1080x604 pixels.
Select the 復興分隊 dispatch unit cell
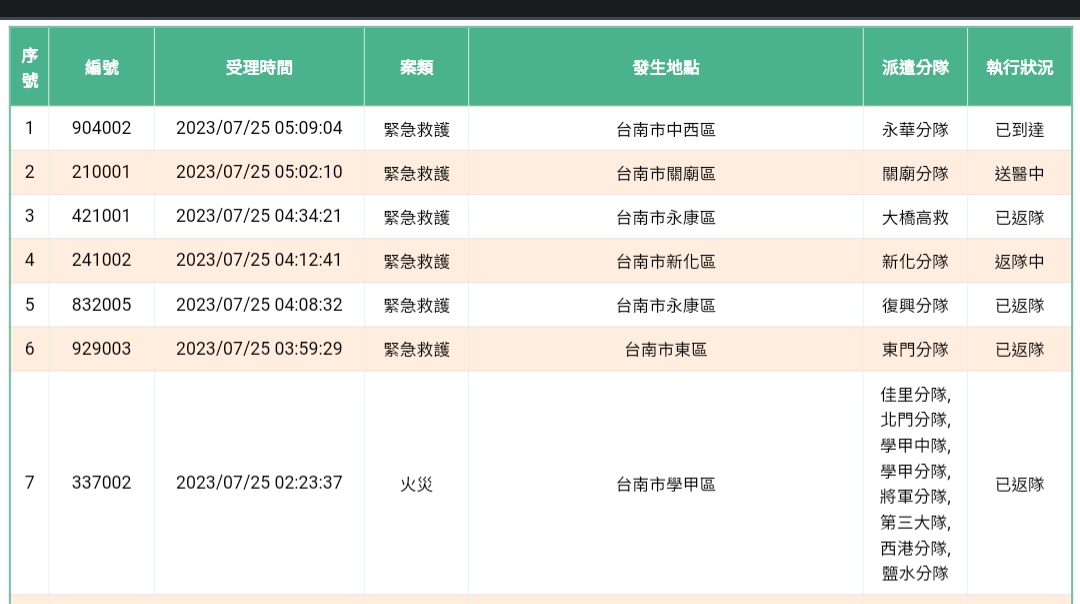pos(915,305)
